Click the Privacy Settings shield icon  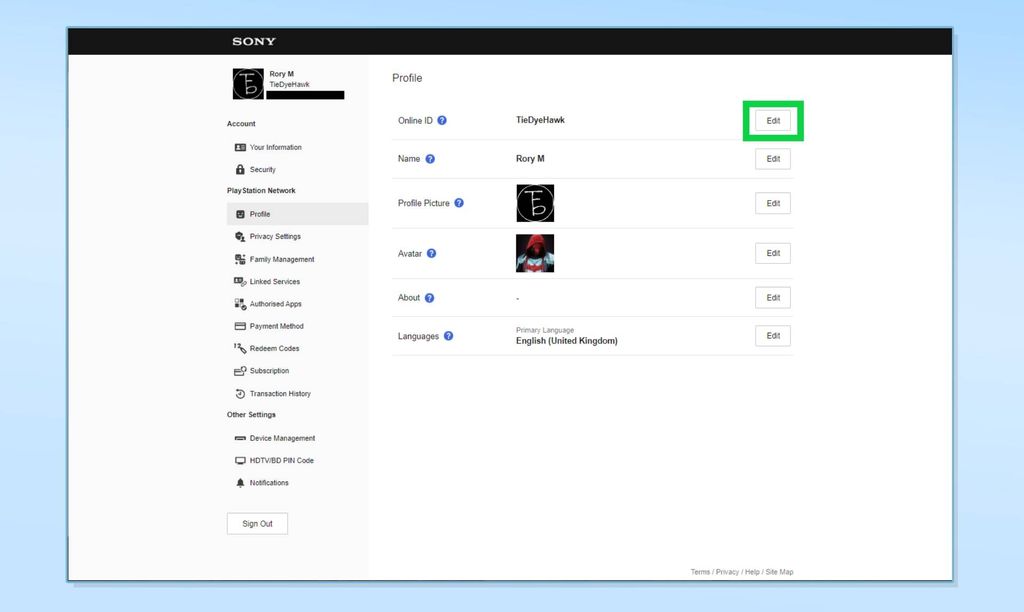click(x=240, y=236)
